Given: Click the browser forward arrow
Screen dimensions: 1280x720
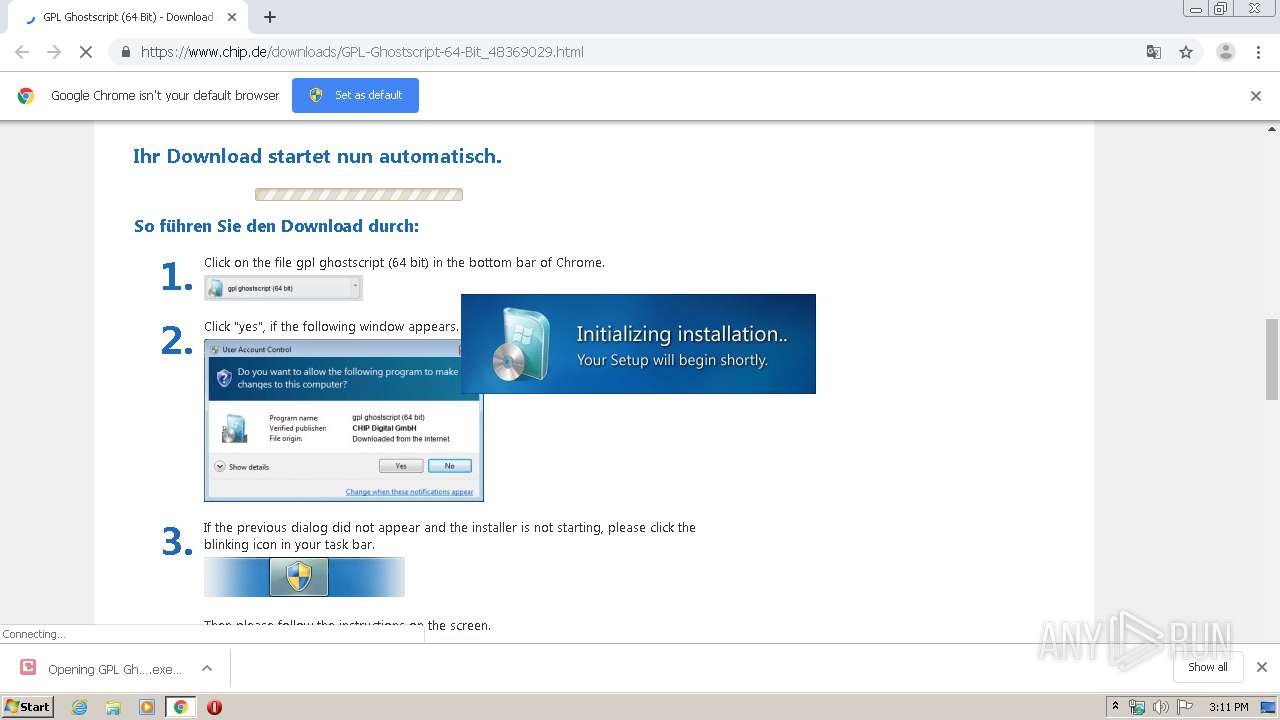Looking at the screenshot, I should pyautogui.click(x=54, y=52).
